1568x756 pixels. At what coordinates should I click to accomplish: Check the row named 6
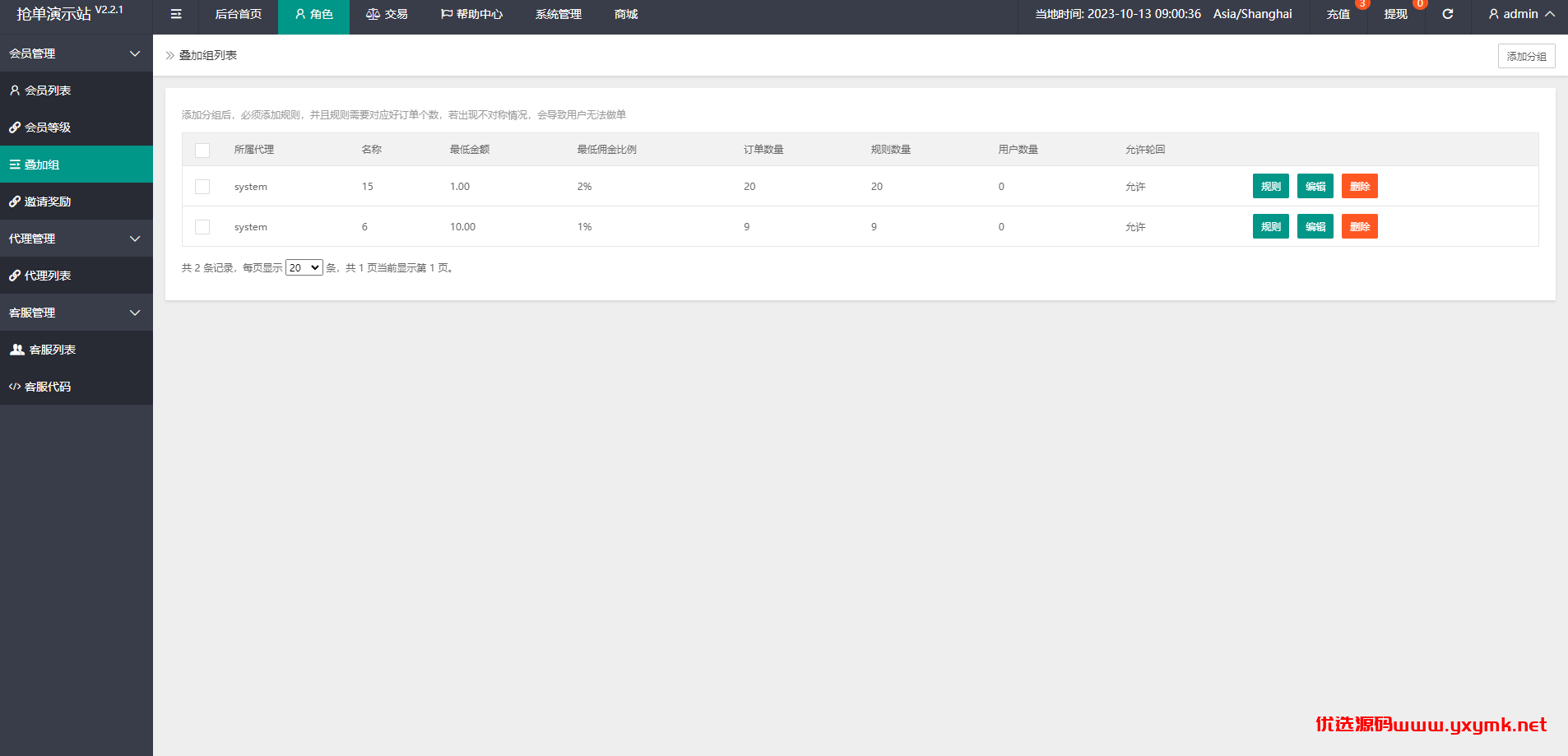tap(202, 227)
